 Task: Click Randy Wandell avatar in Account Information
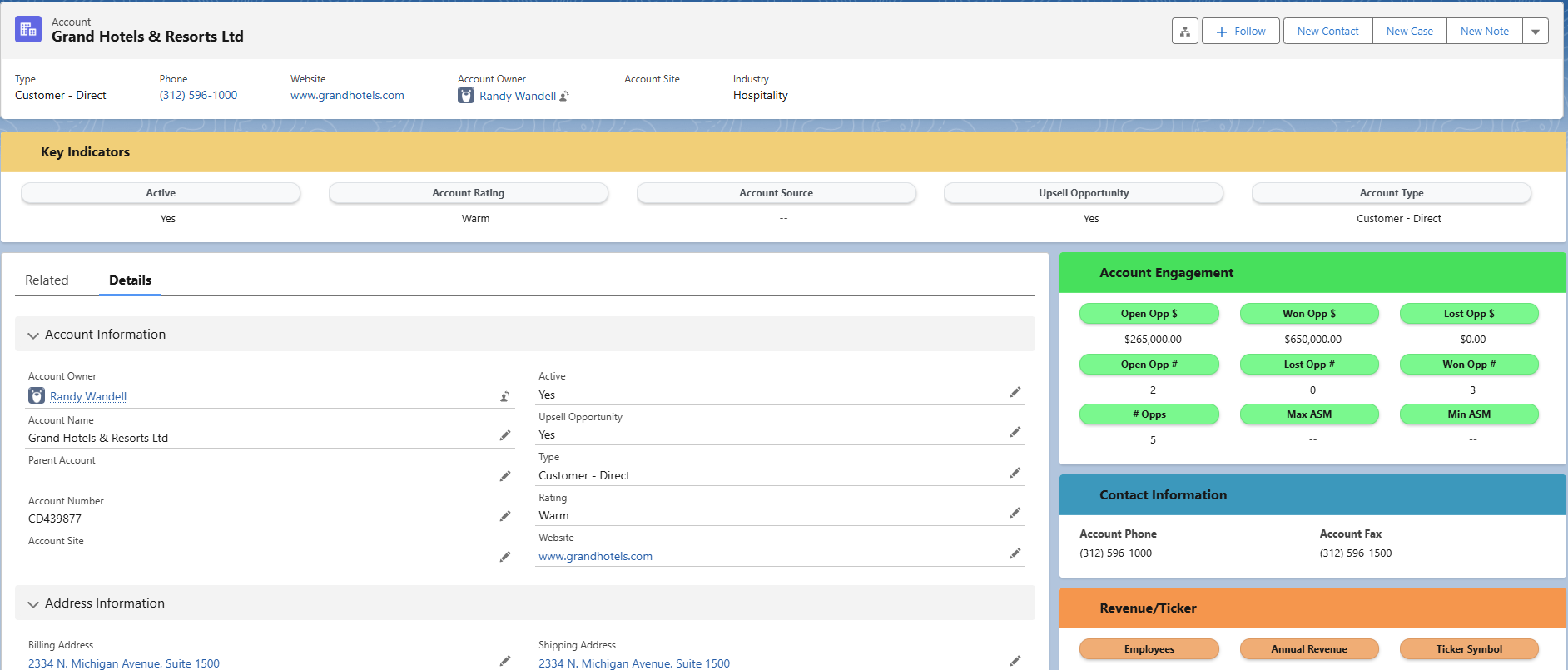[37, 395]
